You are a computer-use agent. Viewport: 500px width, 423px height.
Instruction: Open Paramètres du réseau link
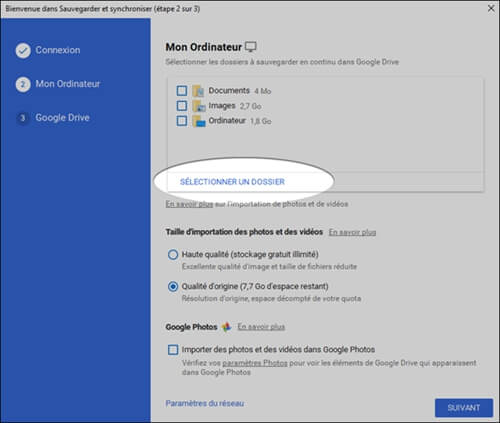(205, 403)
